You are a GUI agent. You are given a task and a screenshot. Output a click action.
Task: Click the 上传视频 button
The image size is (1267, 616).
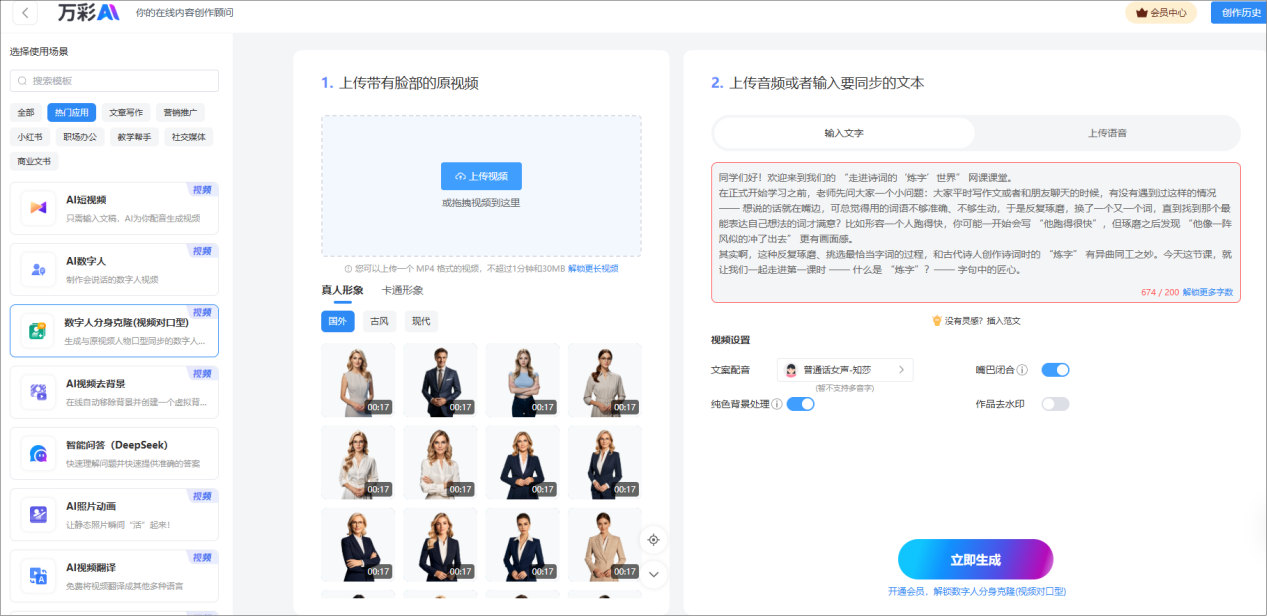click(481, 176)
